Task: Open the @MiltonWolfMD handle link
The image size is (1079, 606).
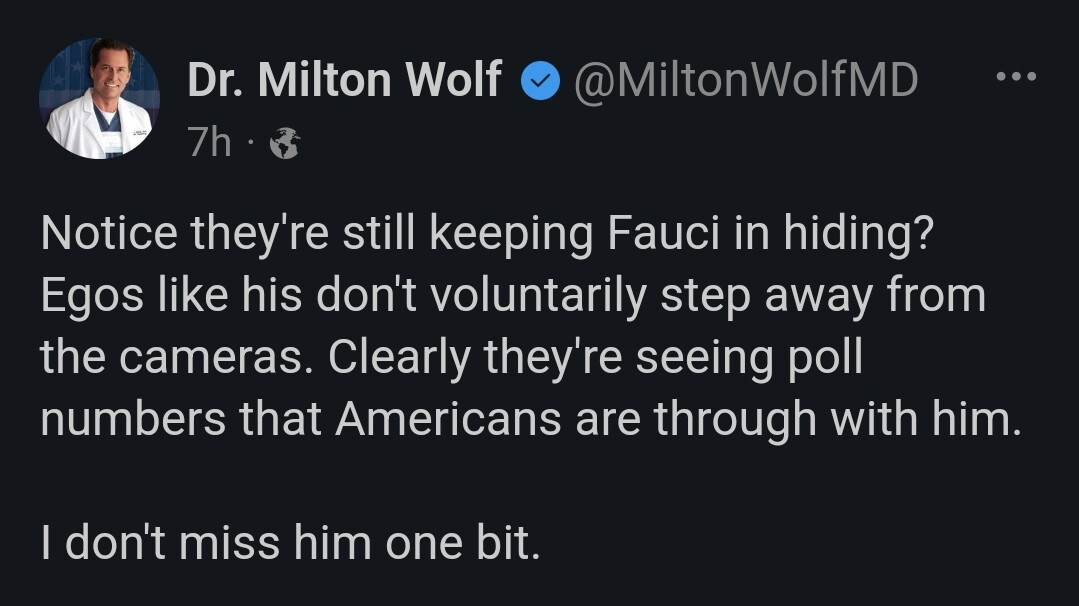Action: tap(744, 80)
